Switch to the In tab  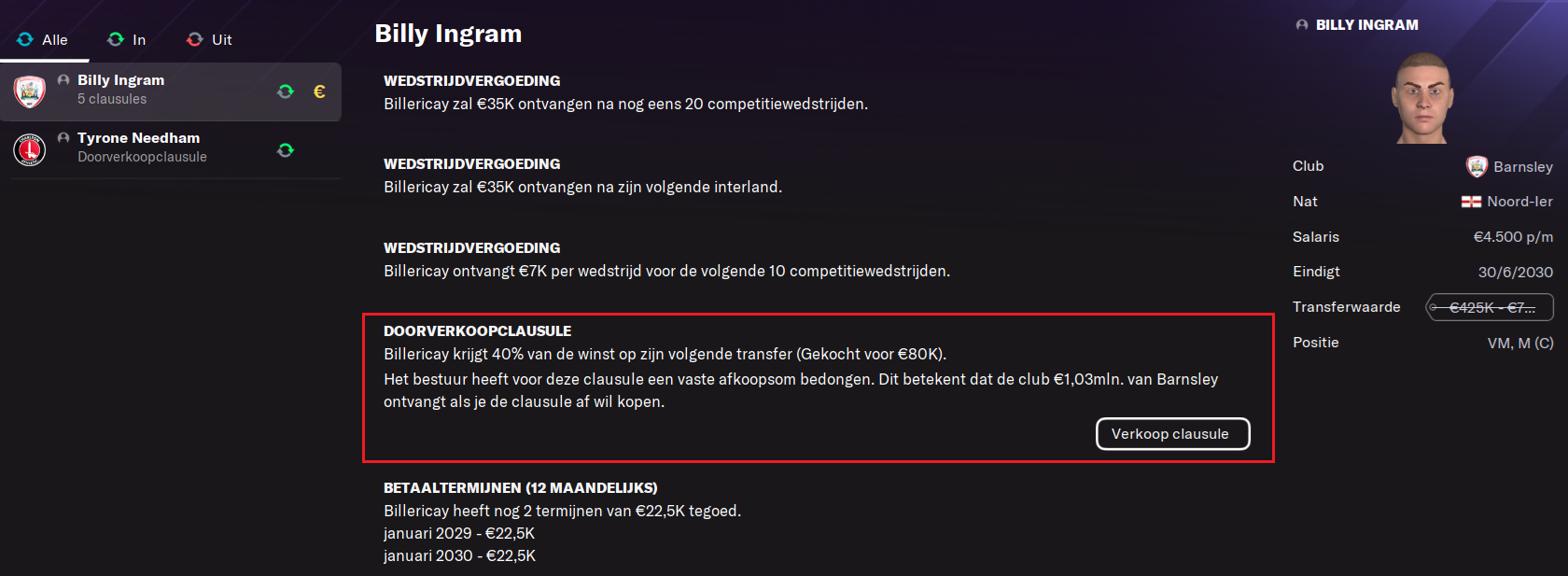pos(127,39)
